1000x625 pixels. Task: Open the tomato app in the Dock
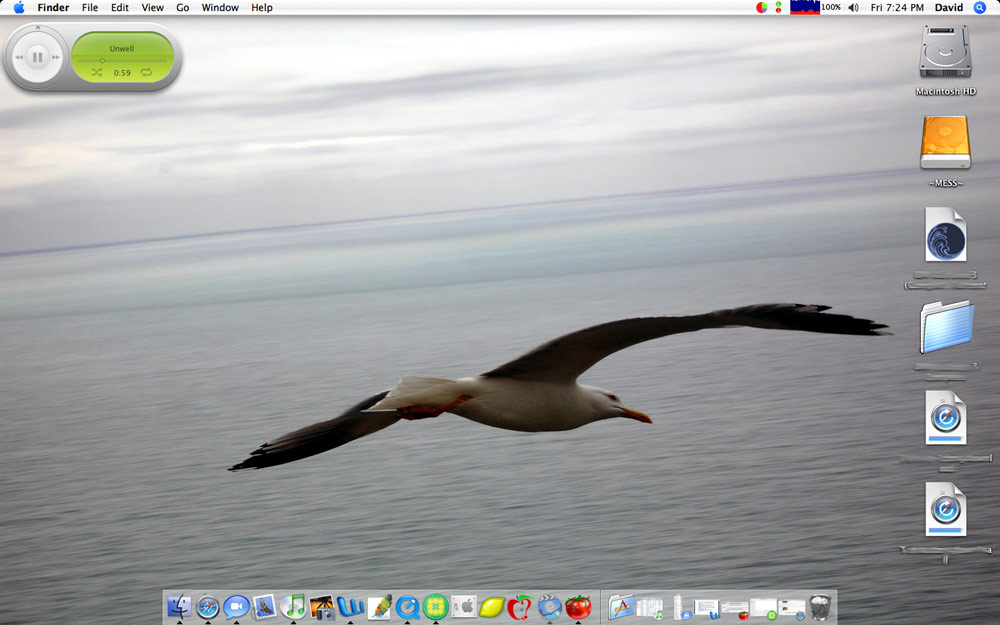[x=578, y=607]
